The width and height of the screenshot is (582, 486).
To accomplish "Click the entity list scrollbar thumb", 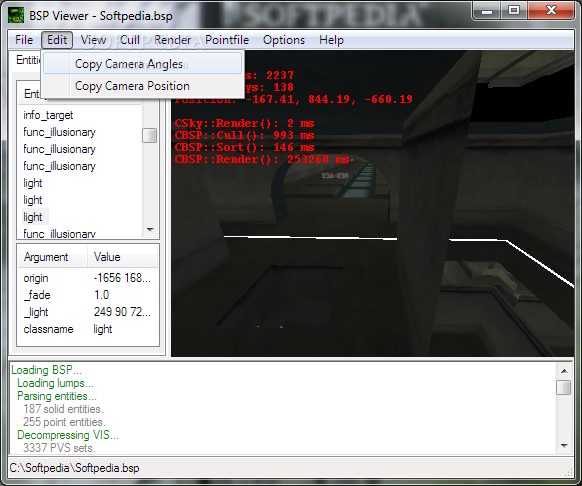I will (x=150, y=136).
